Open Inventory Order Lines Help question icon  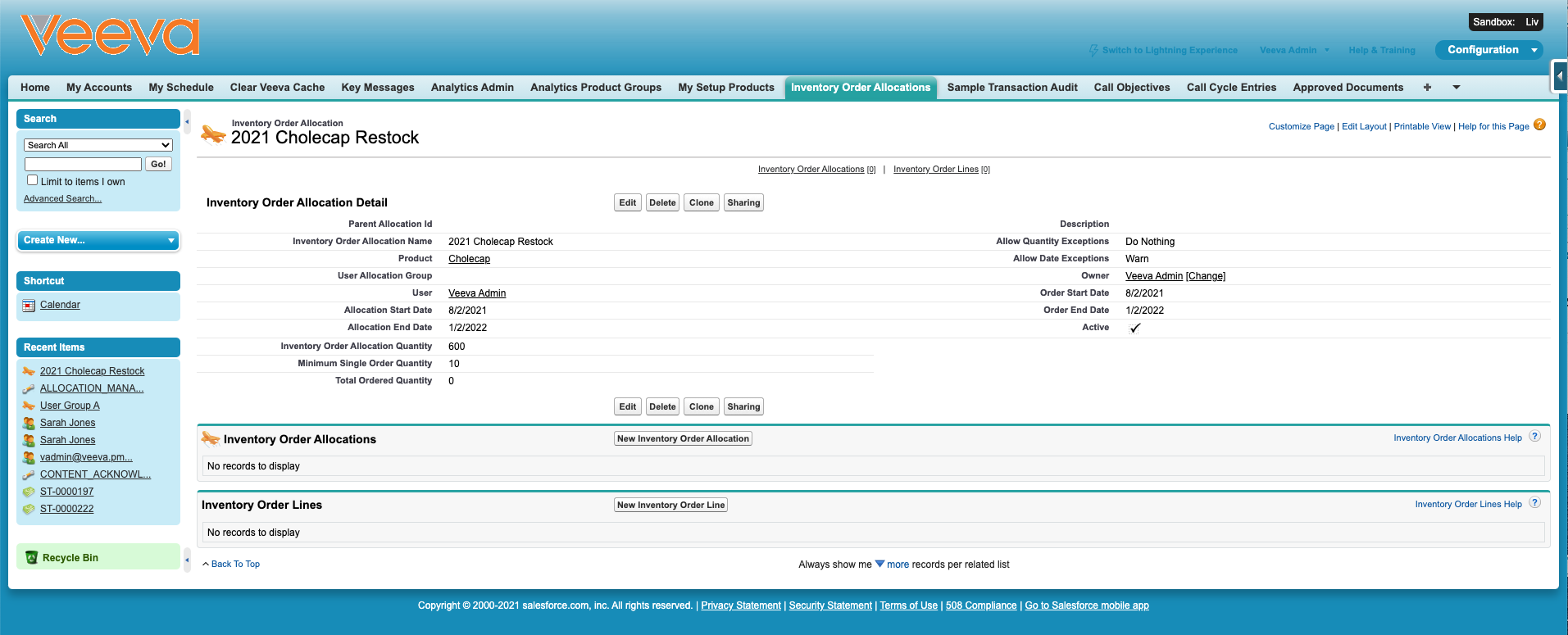[1535, 503]
